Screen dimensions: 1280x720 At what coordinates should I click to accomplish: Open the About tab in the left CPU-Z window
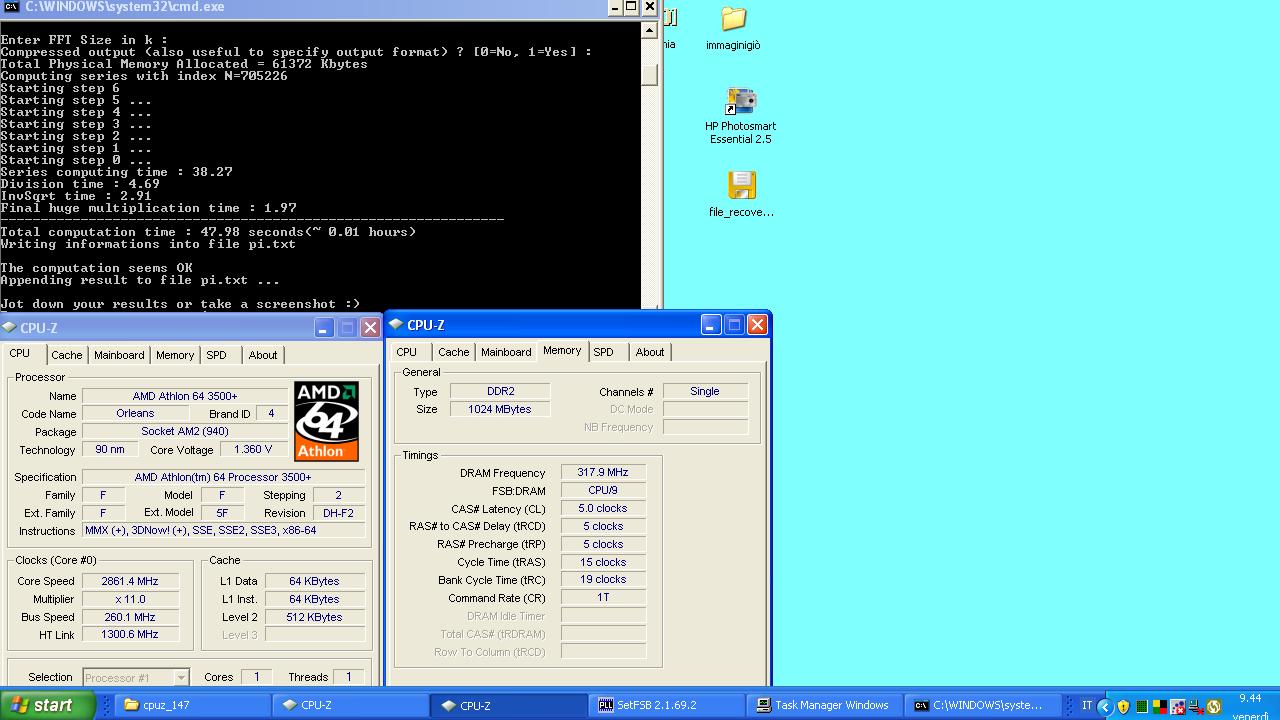pos(263,355)
